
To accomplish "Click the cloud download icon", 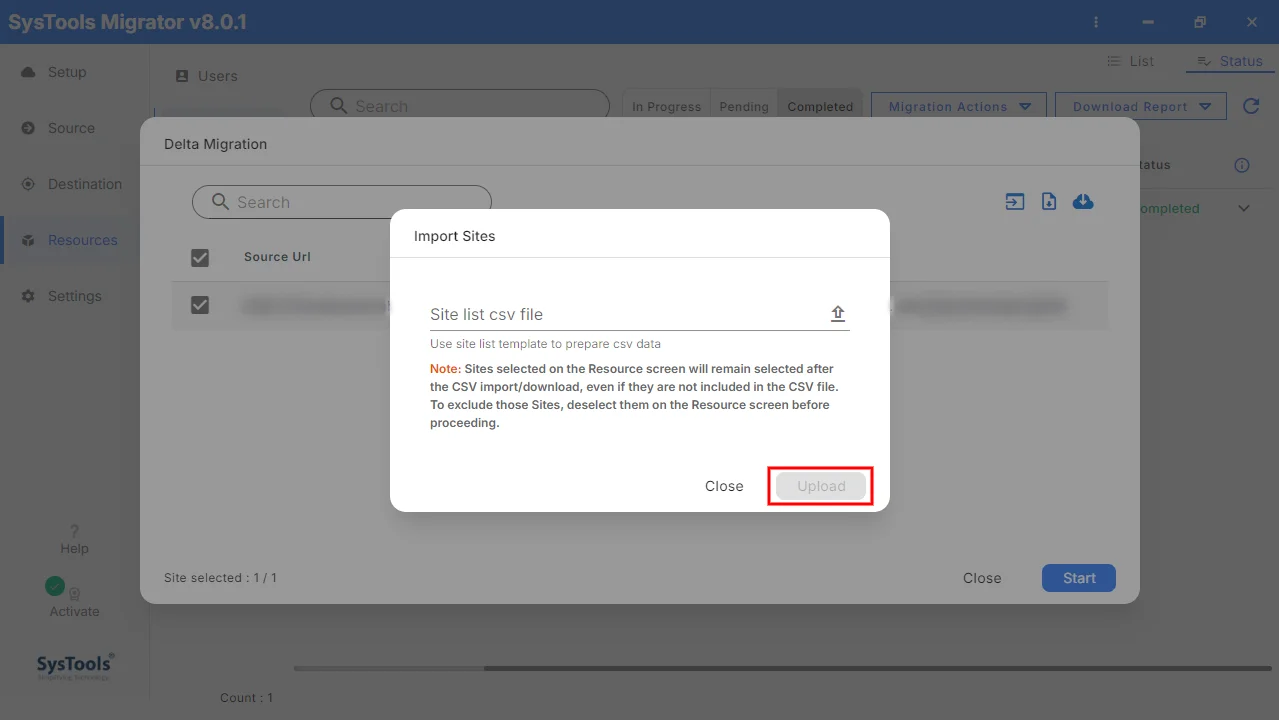I will [x=1083, y=202].
